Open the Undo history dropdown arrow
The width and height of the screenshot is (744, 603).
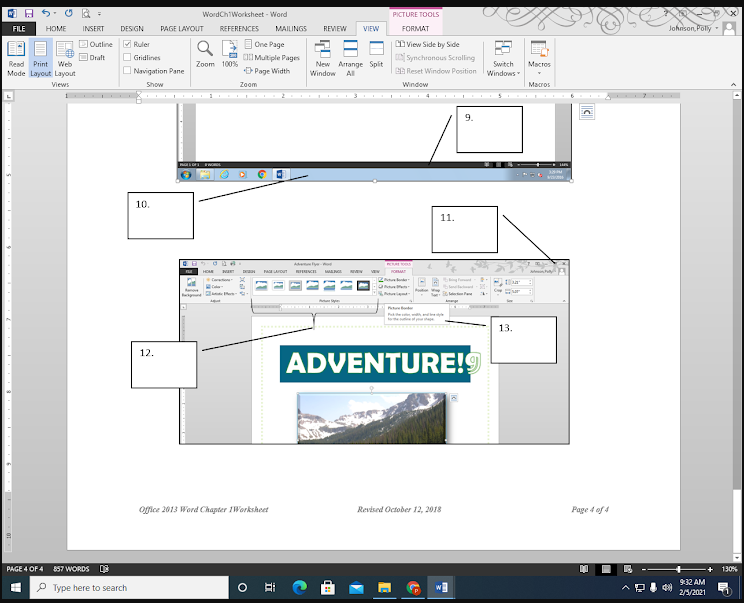[55, 13]
